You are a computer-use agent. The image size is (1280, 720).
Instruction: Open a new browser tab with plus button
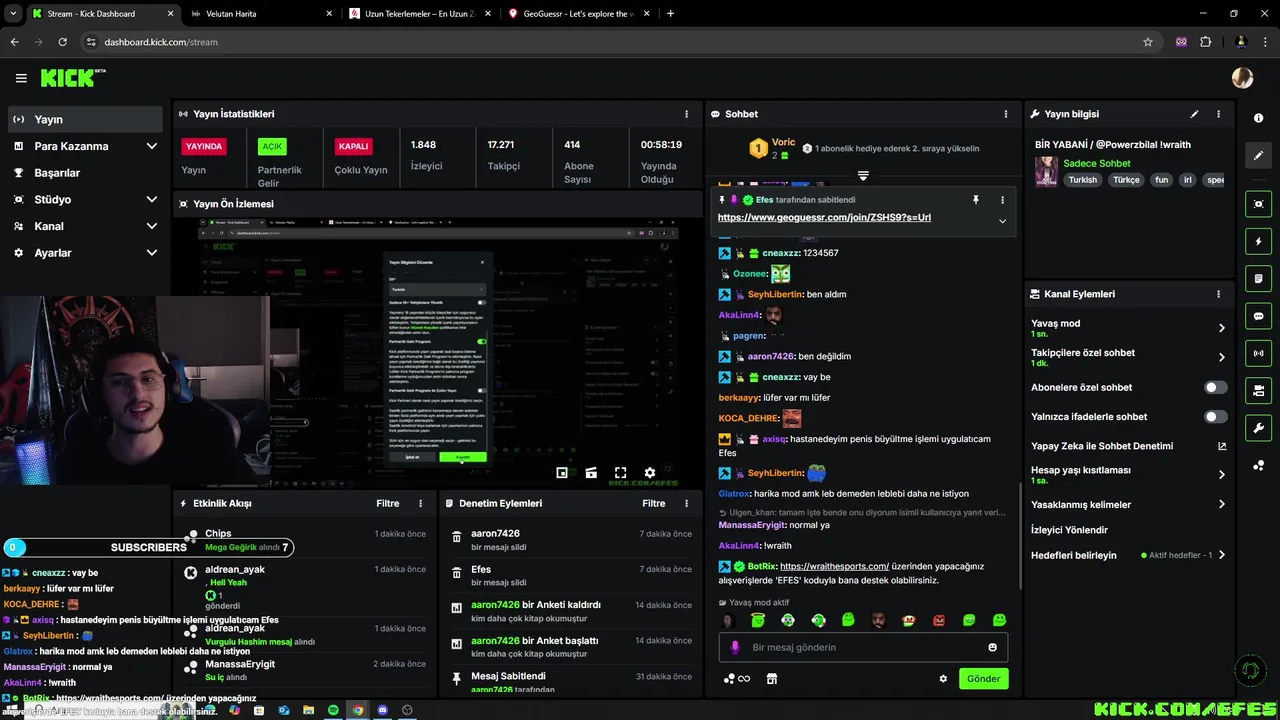(x=670, y=14)
